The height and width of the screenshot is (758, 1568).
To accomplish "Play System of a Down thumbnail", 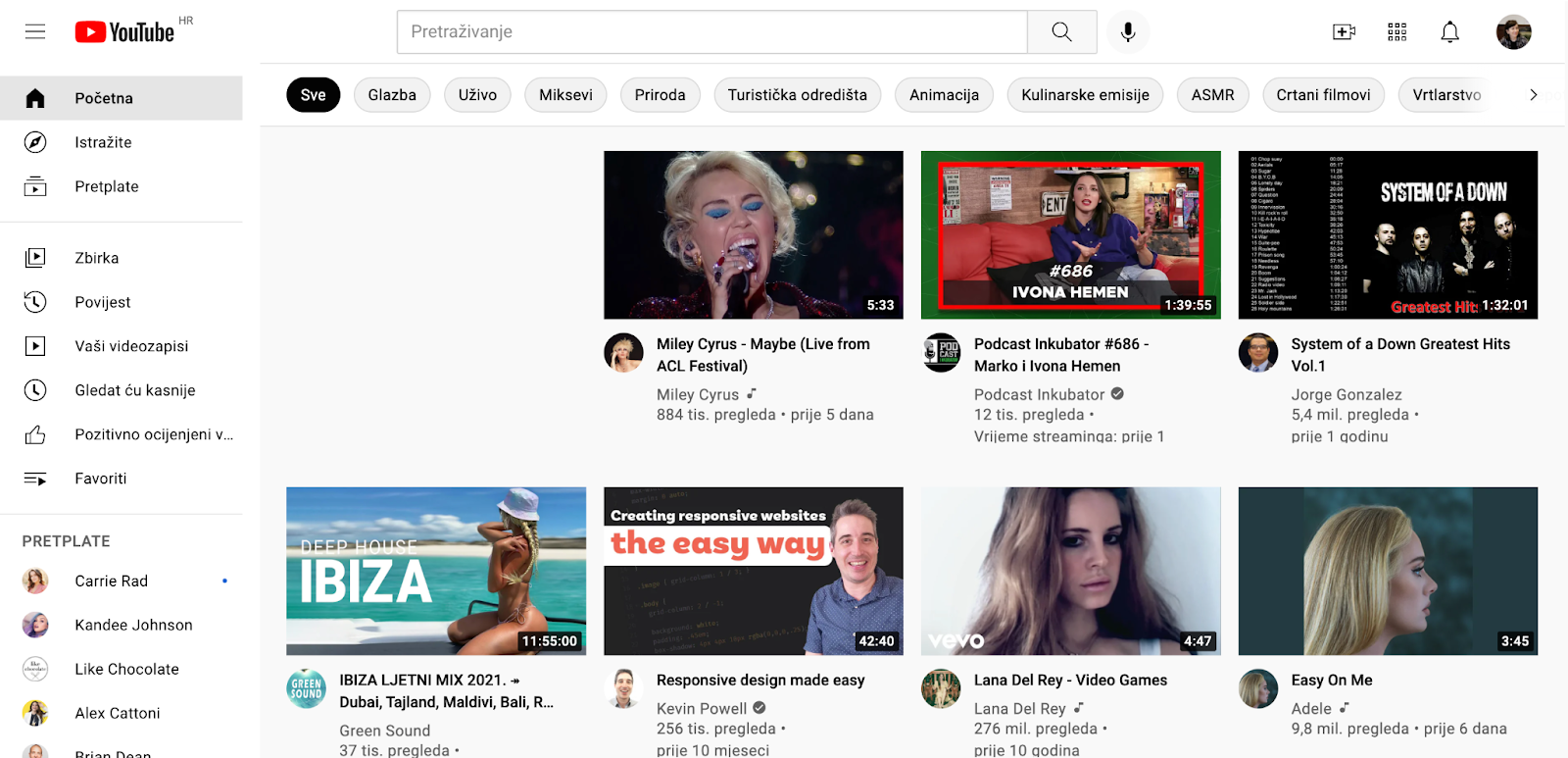I will [x=1388, y=234].
